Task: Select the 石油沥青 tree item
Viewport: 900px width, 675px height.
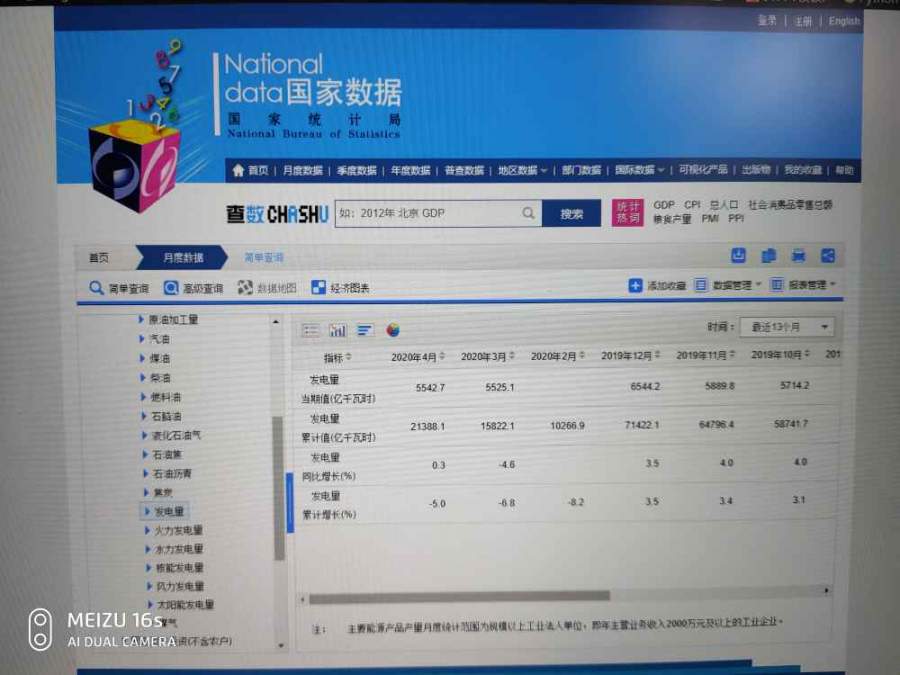Action: click(x=172, y=474)
